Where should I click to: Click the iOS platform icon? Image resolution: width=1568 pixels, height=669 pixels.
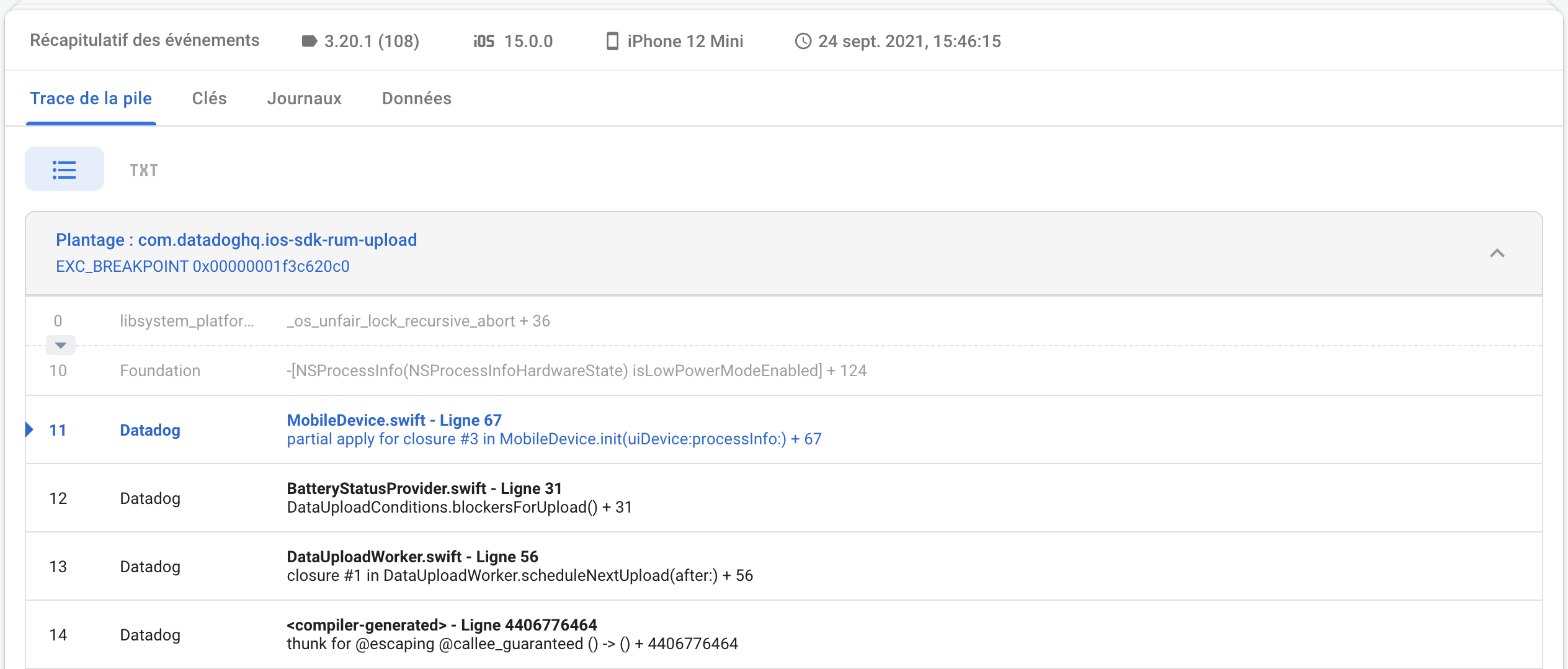[484, 42]
